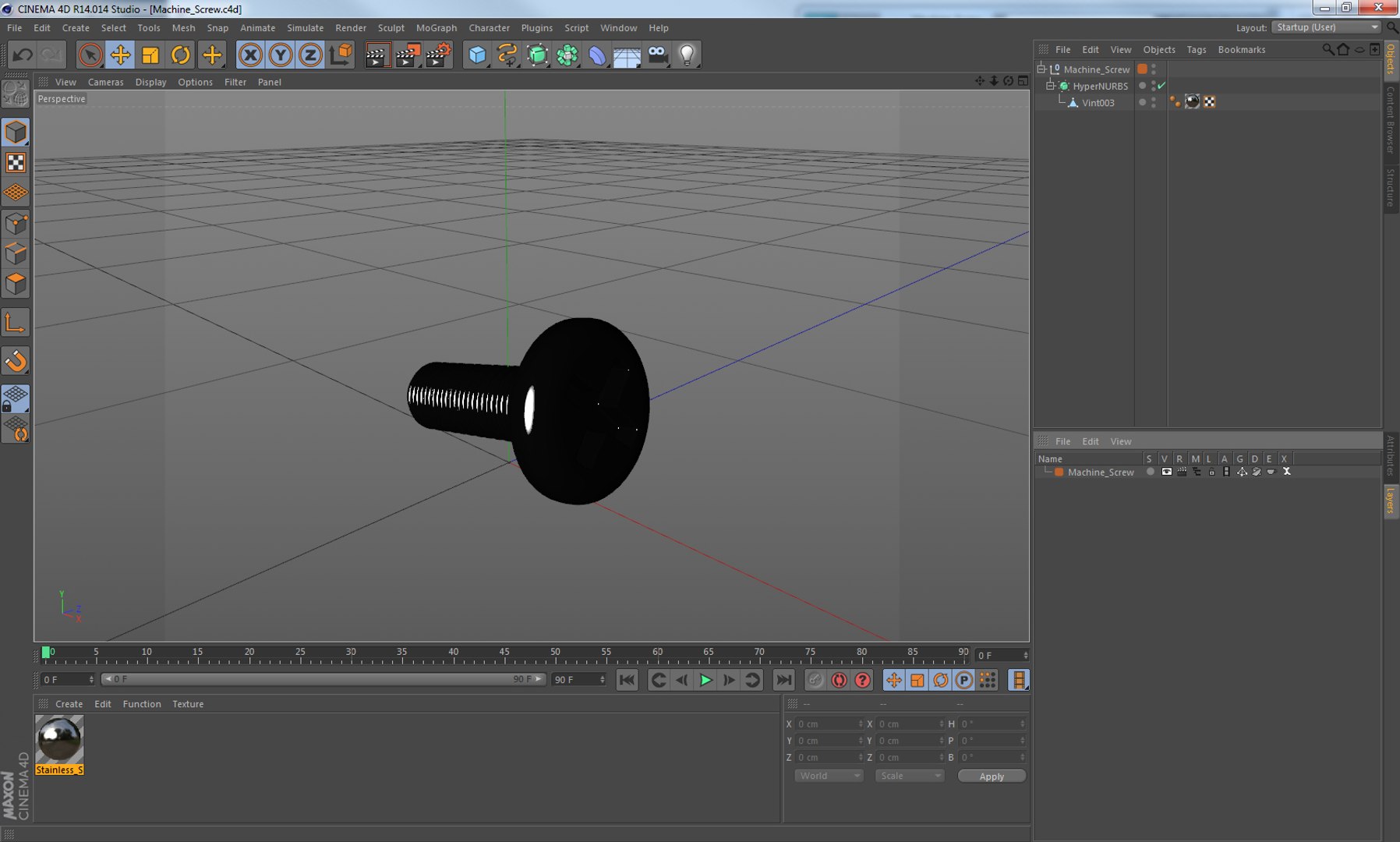
Task: Open the HyperNURBS generator icon
Action: pyautogui.click(x=538, y=55)
